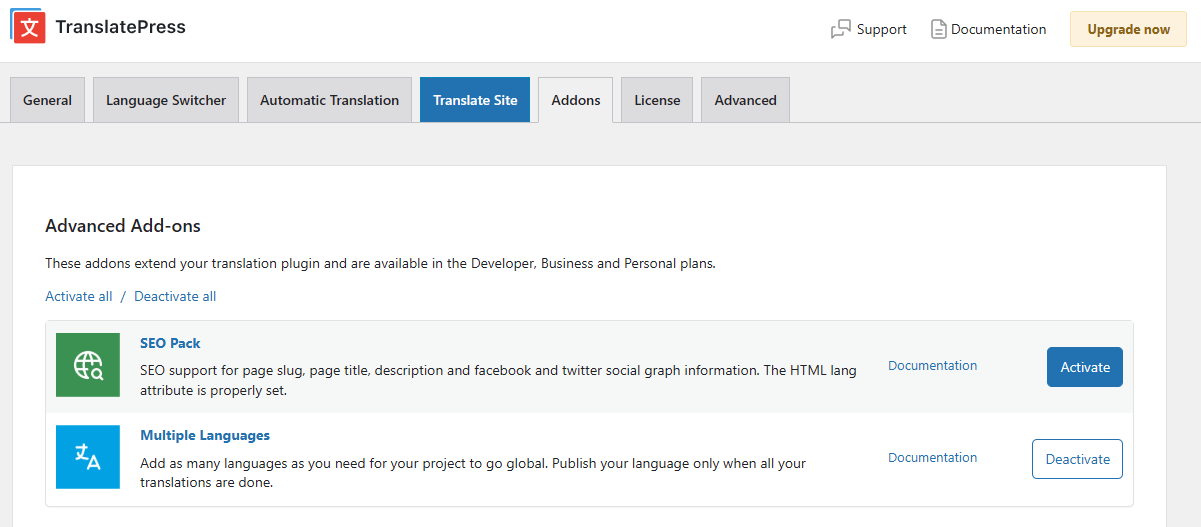Open the Multiple Languages Documentation link
1201x527 pixels.
(x=933, y=458)
